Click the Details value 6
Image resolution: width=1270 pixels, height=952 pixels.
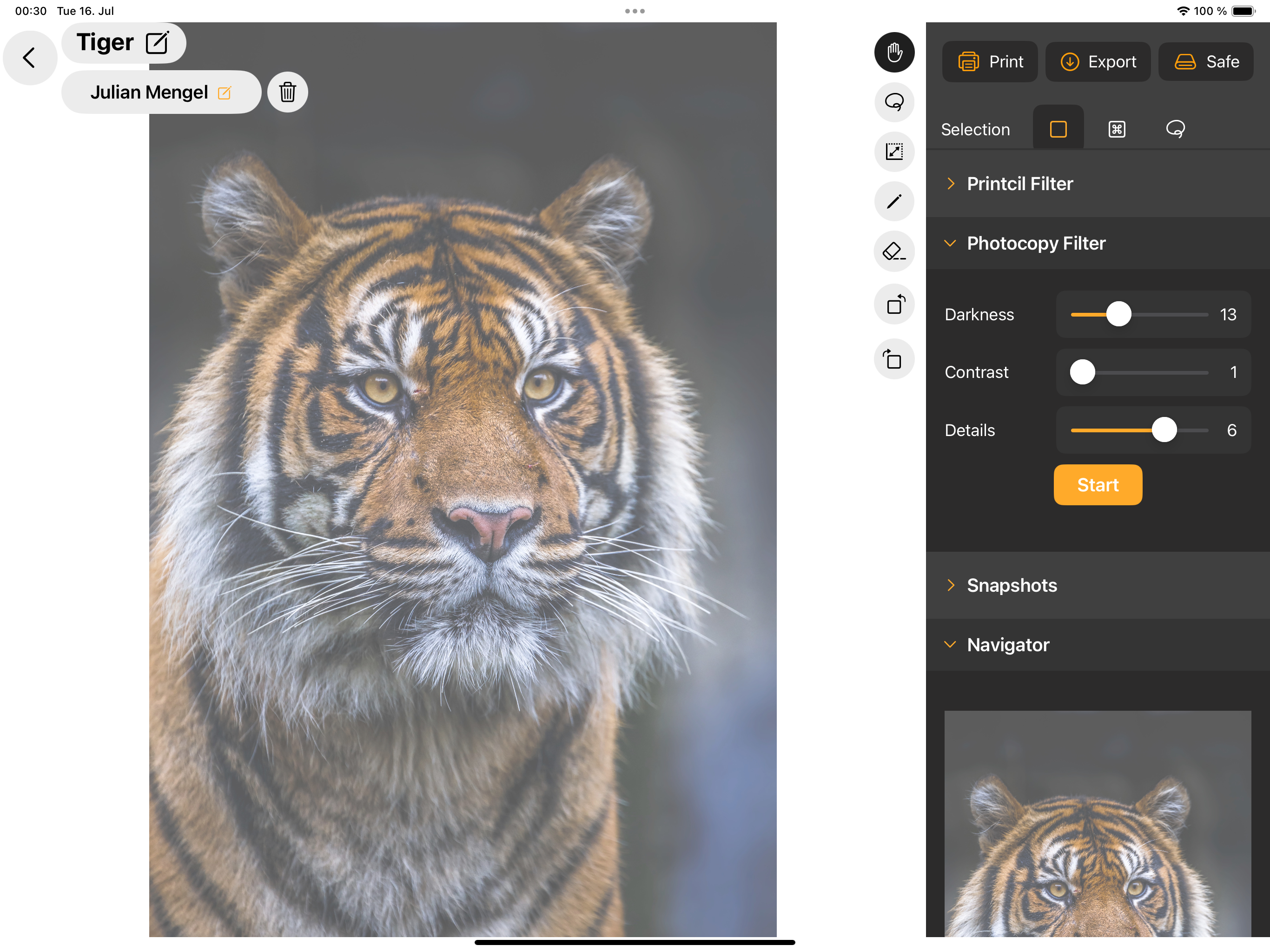(1231, 430)
